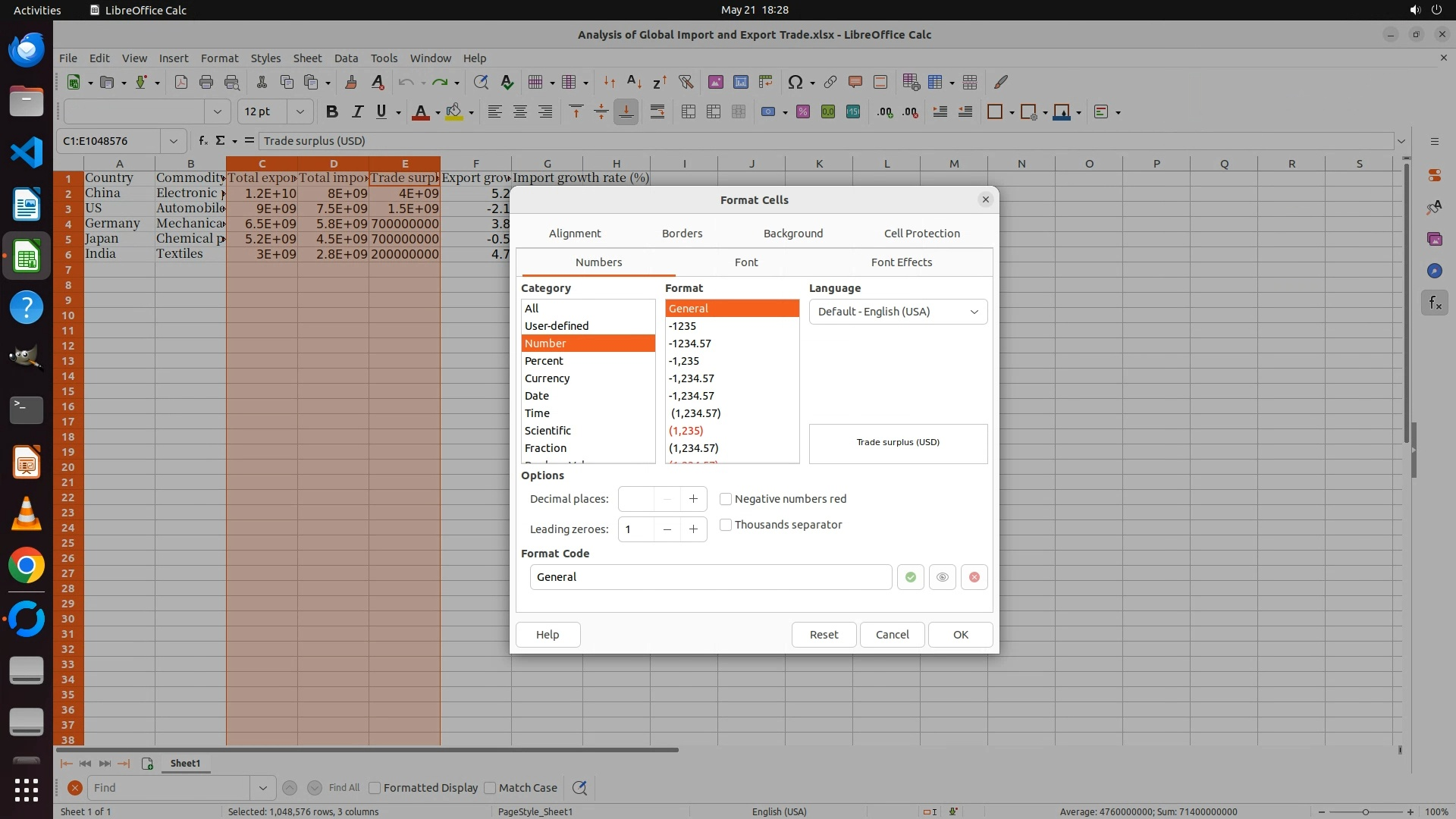Screen dimensions: 1456x819
Task: Click the Bold formatting icon
Action: tap(331, 112)
